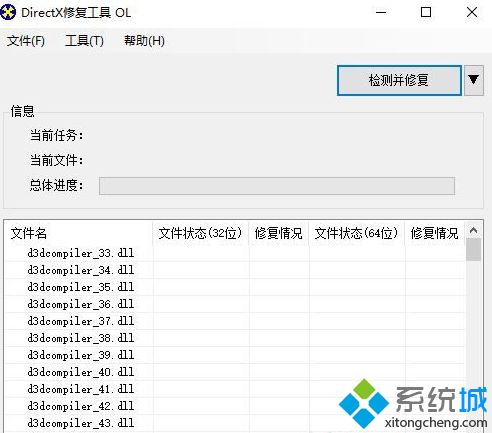The width and height of the screenshot is (492, 433).
Task: Click the 检测并修复 button
Action: 399,80
